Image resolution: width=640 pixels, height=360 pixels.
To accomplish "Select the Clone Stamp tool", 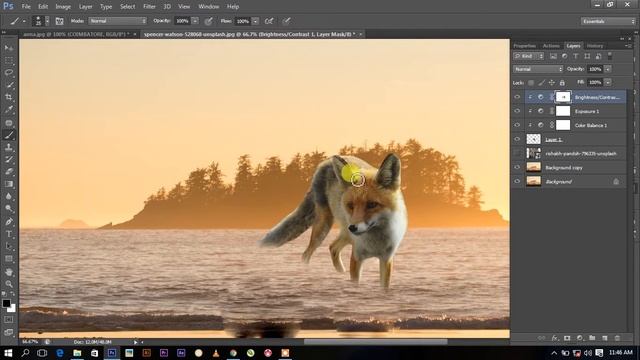I will (x=9, y=147).
